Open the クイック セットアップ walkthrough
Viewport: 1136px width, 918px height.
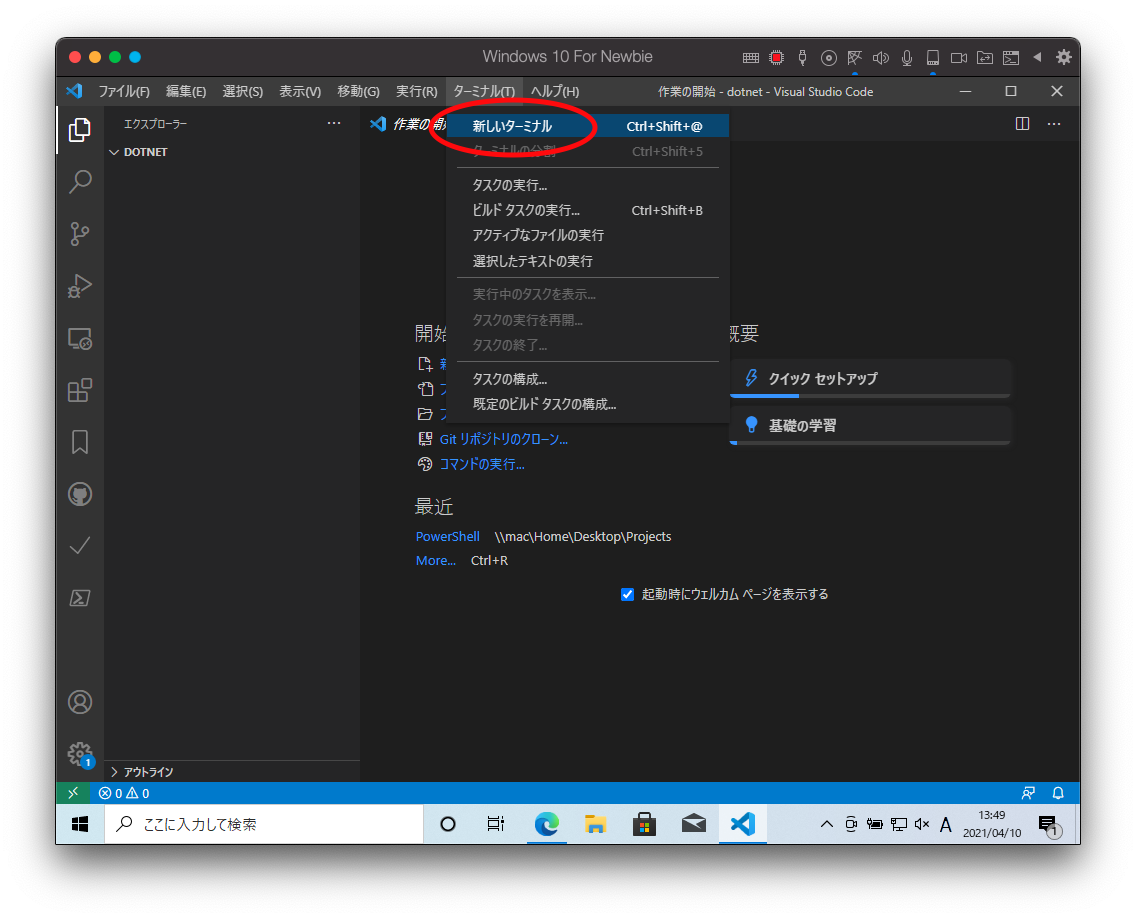[869, 378]
